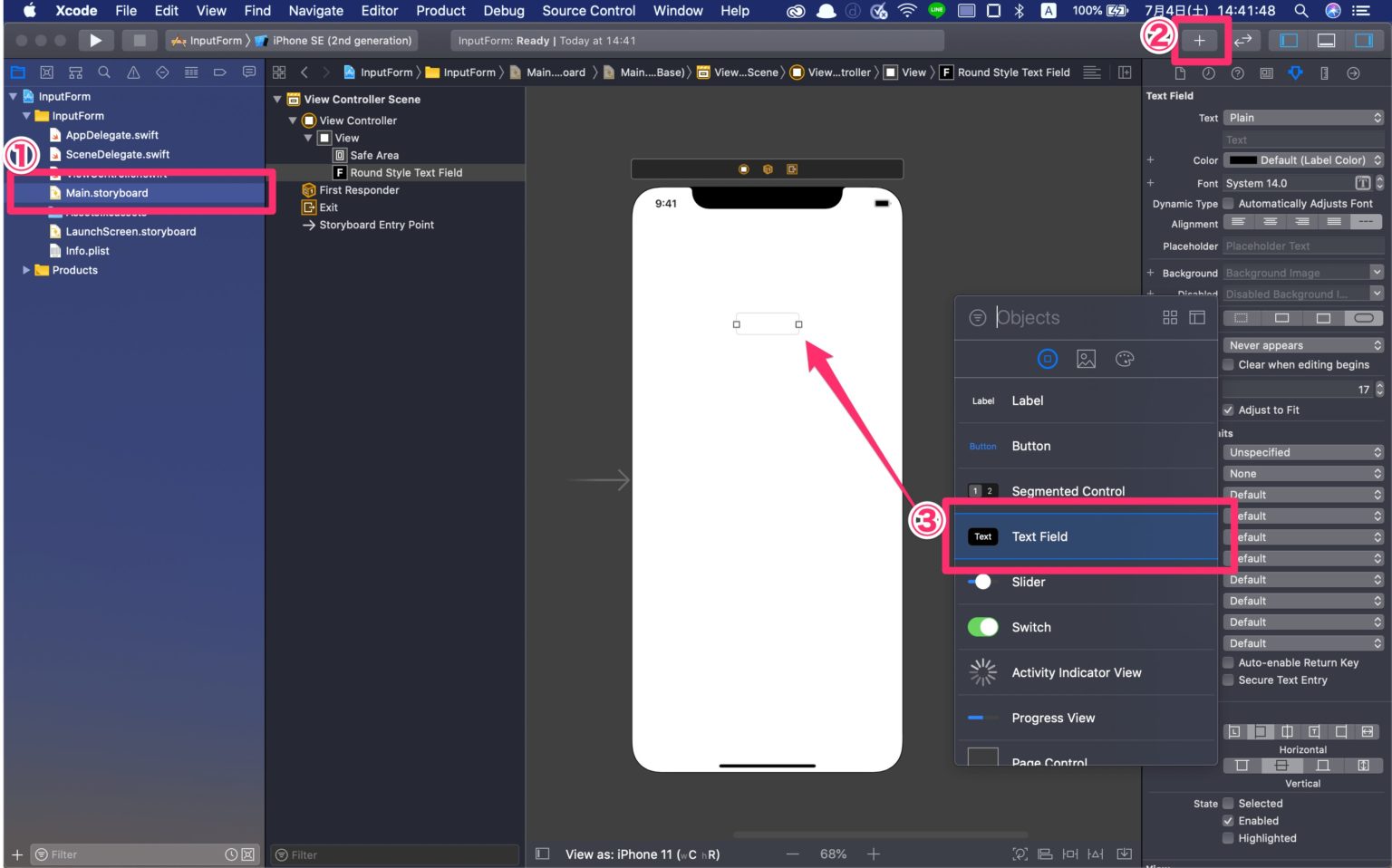Click the Text Color swatch
Screen dimensions: 1392x868
pos(1245,159)
